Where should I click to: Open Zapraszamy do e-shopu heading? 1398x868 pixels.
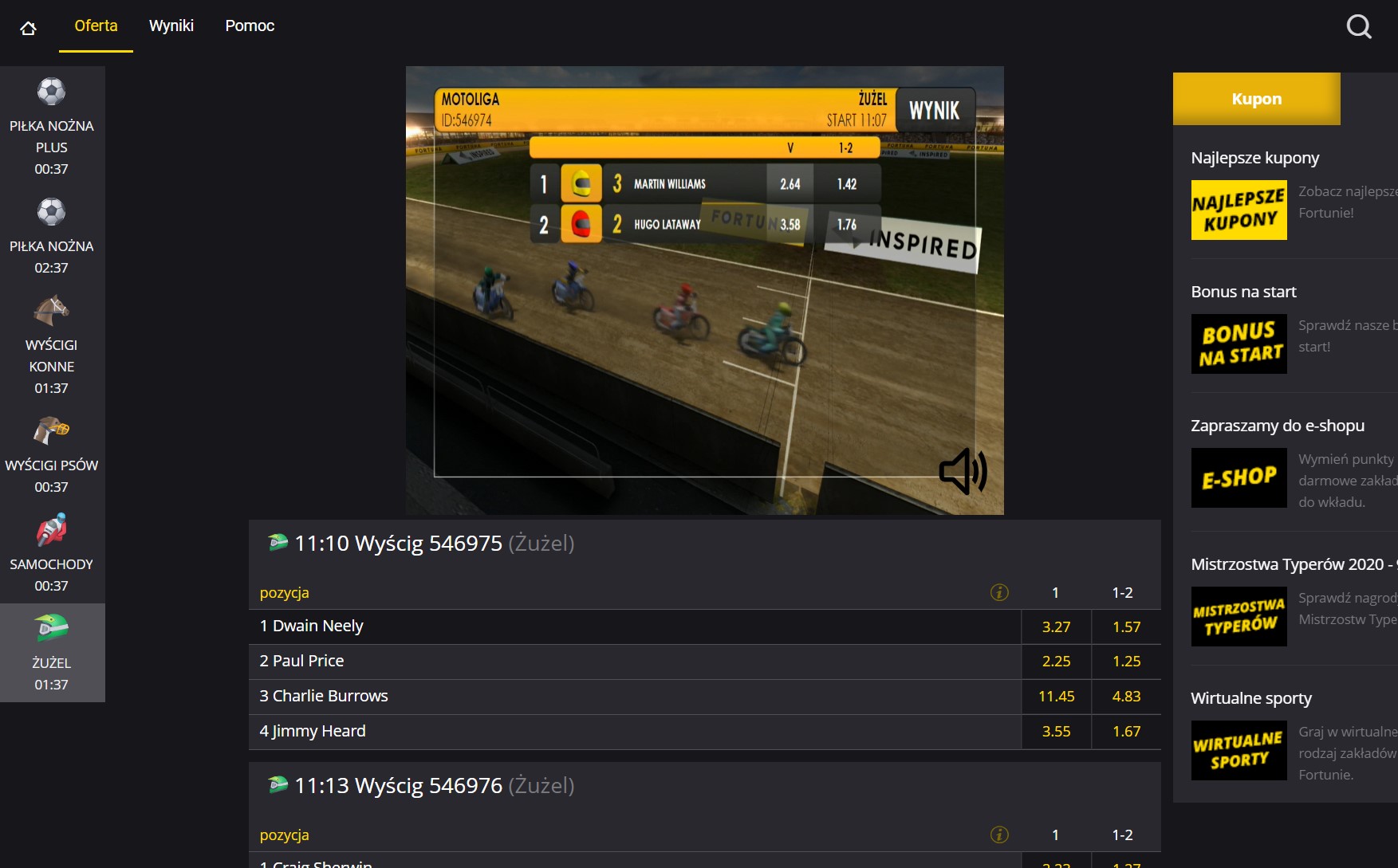(x=1278, y=426)
